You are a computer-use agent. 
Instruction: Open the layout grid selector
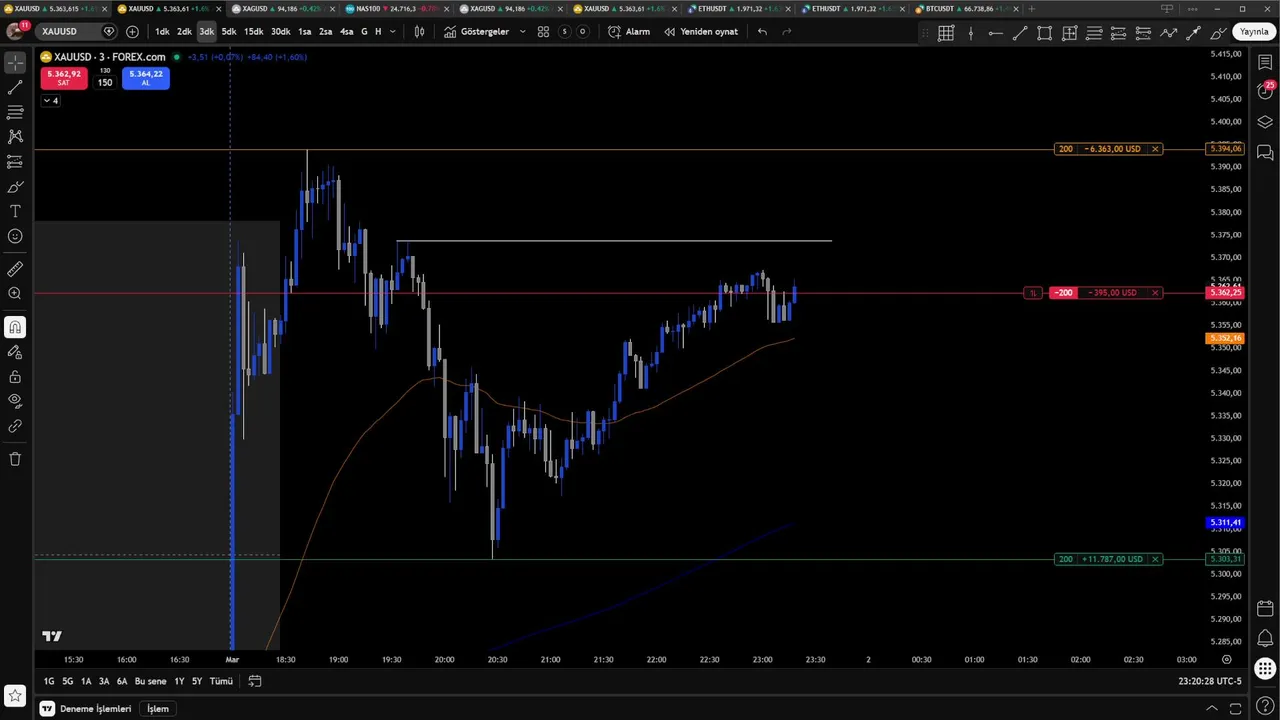(x=543, y=32)
